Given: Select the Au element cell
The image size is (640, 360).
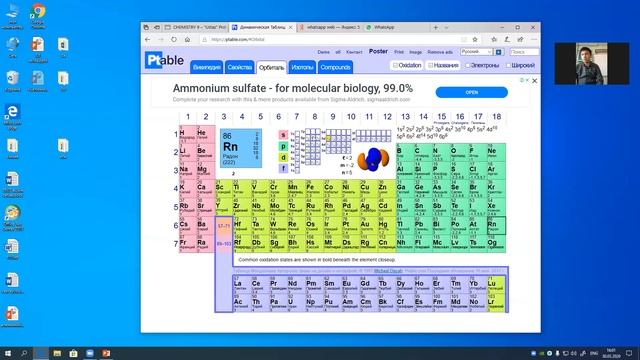Looking at the screenshot, I should [x=369, y=226].
